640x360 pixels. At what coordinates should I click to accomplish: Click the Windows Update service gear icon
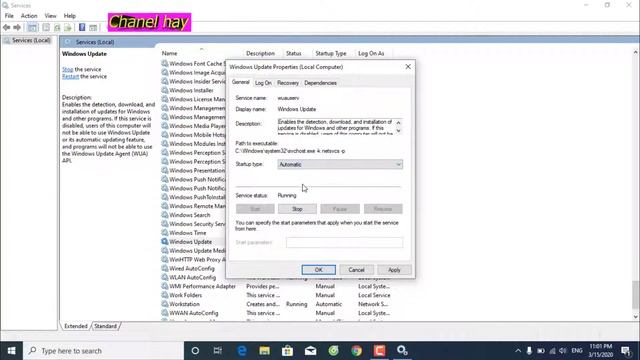point(164,242)
